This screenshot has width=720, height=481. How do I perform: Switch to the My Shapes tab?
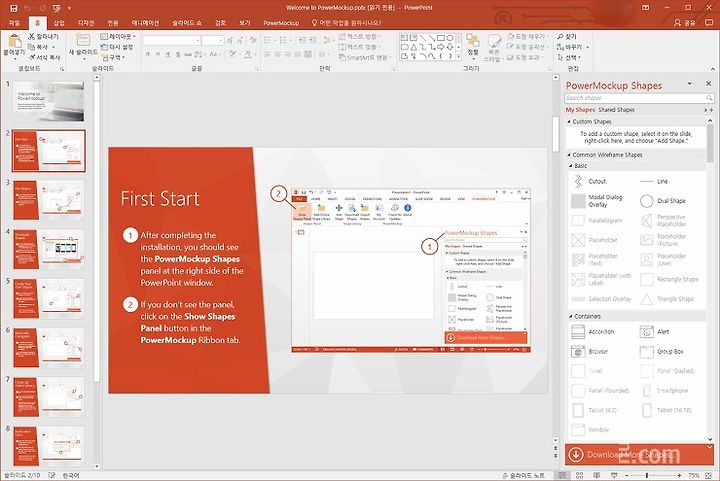(580, 110)
